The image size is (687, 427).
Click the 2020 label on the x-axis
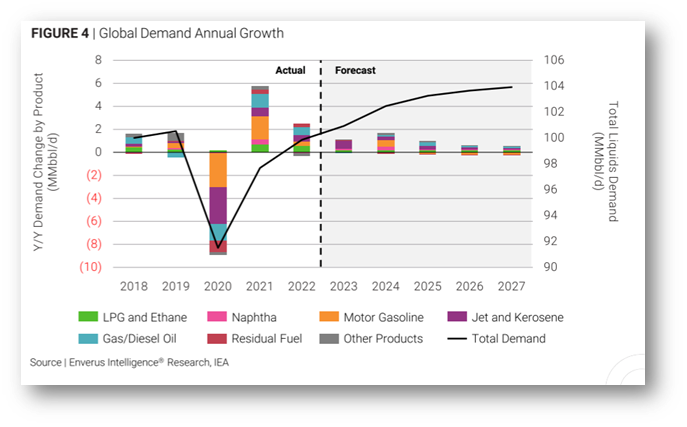click(x=217, y=286)
